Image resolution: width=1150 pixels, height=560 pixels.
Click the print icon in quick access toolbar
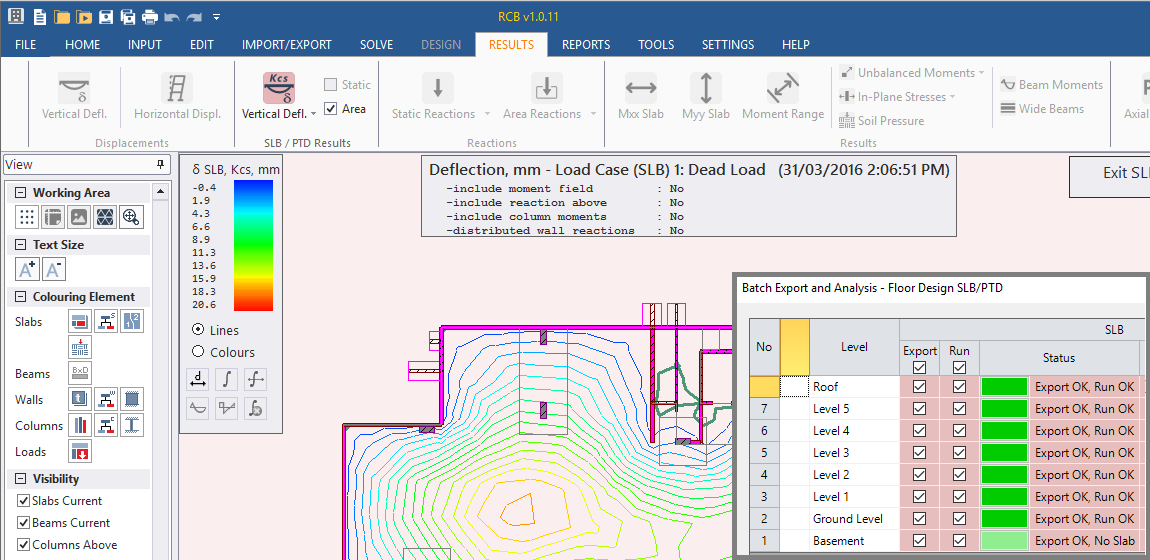pos(149,17)
